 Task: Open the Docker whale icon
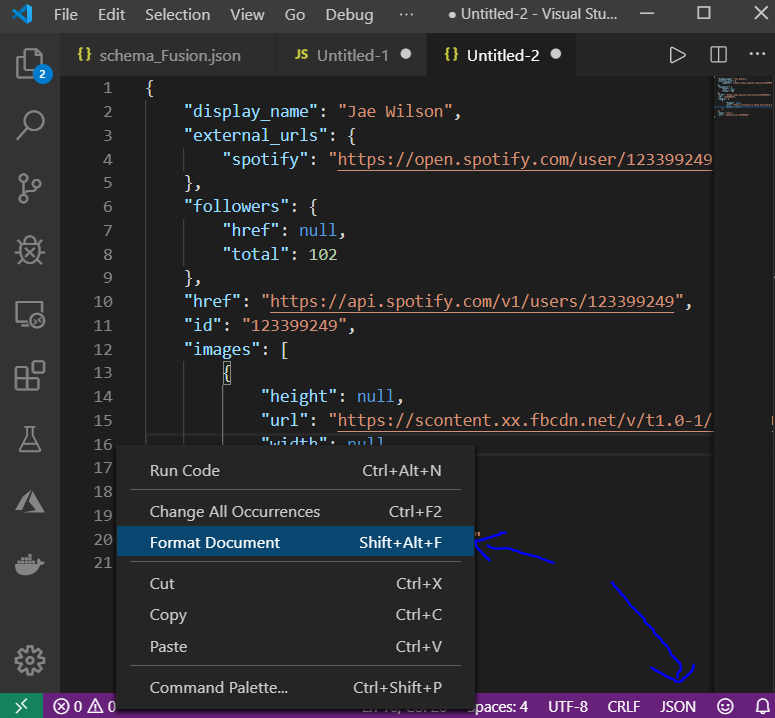tap(30, 565)
